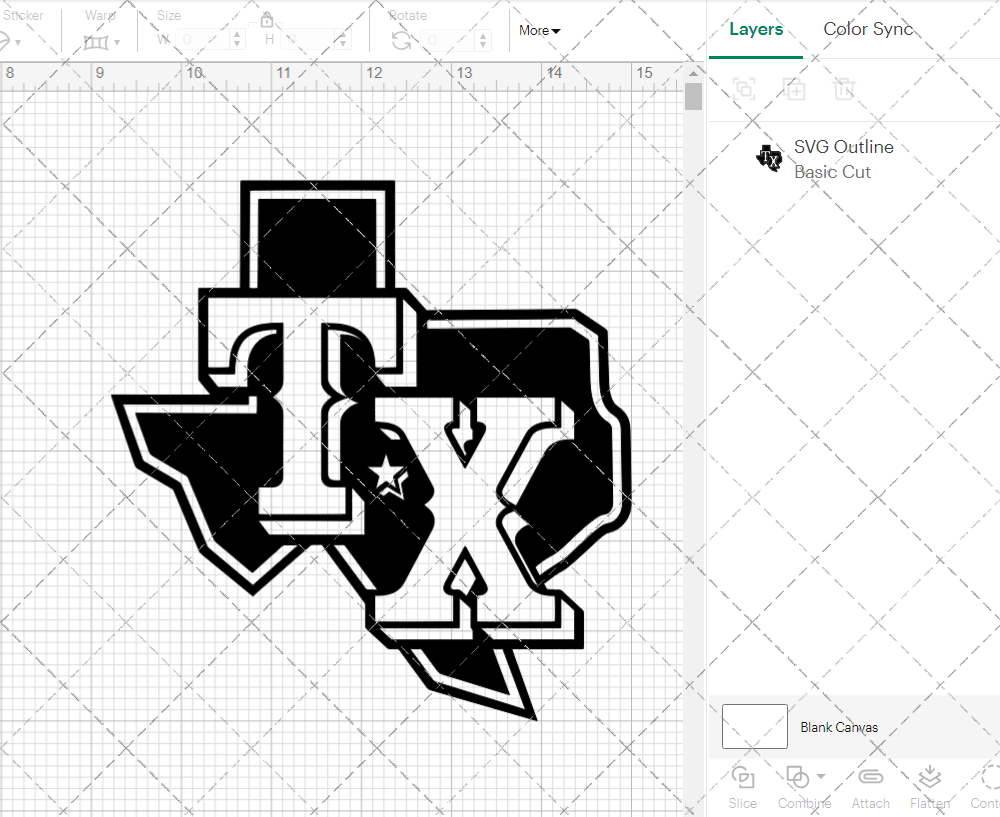The height and width of the screenshot is (817, 1000).
Task: Click the Blank Canvas color swatch
Action: pos(754,726)
